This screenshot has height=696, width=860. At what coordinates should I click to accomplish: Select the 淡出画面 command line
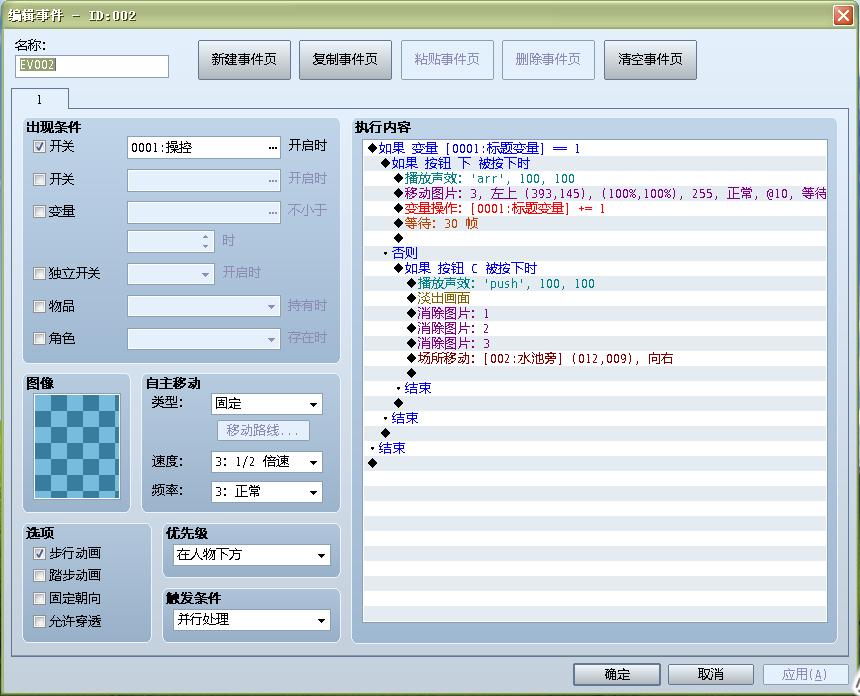pyautogui.click(x=595, y=298)
